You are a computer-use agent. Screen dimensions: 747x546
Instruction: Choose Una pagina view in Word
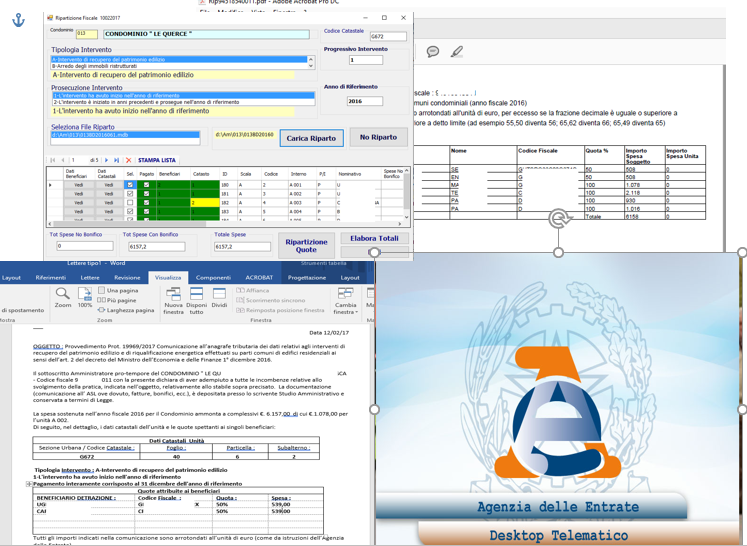(x=118, y=290)
